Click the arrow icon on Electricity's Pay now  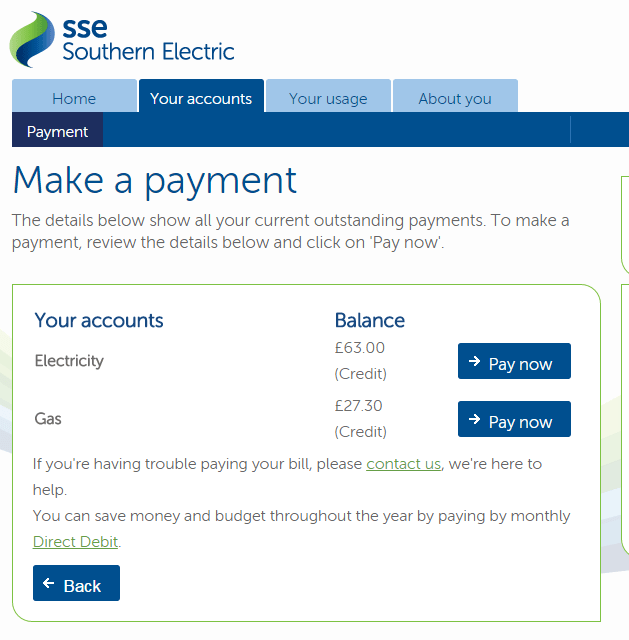click(475, 362)
